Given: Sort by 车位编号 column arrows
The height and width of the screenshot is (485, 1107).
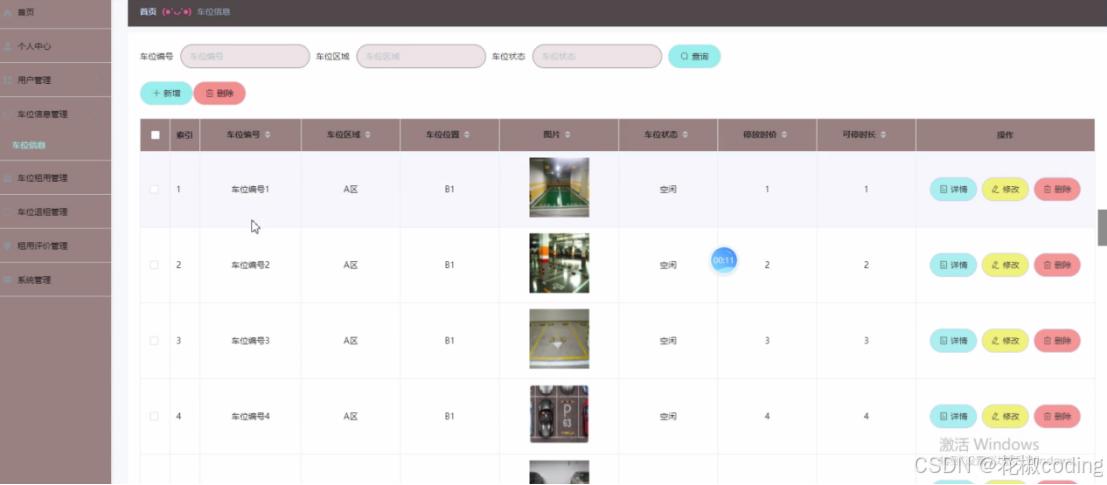Looking at the screenshot, I should pos(268,135).
